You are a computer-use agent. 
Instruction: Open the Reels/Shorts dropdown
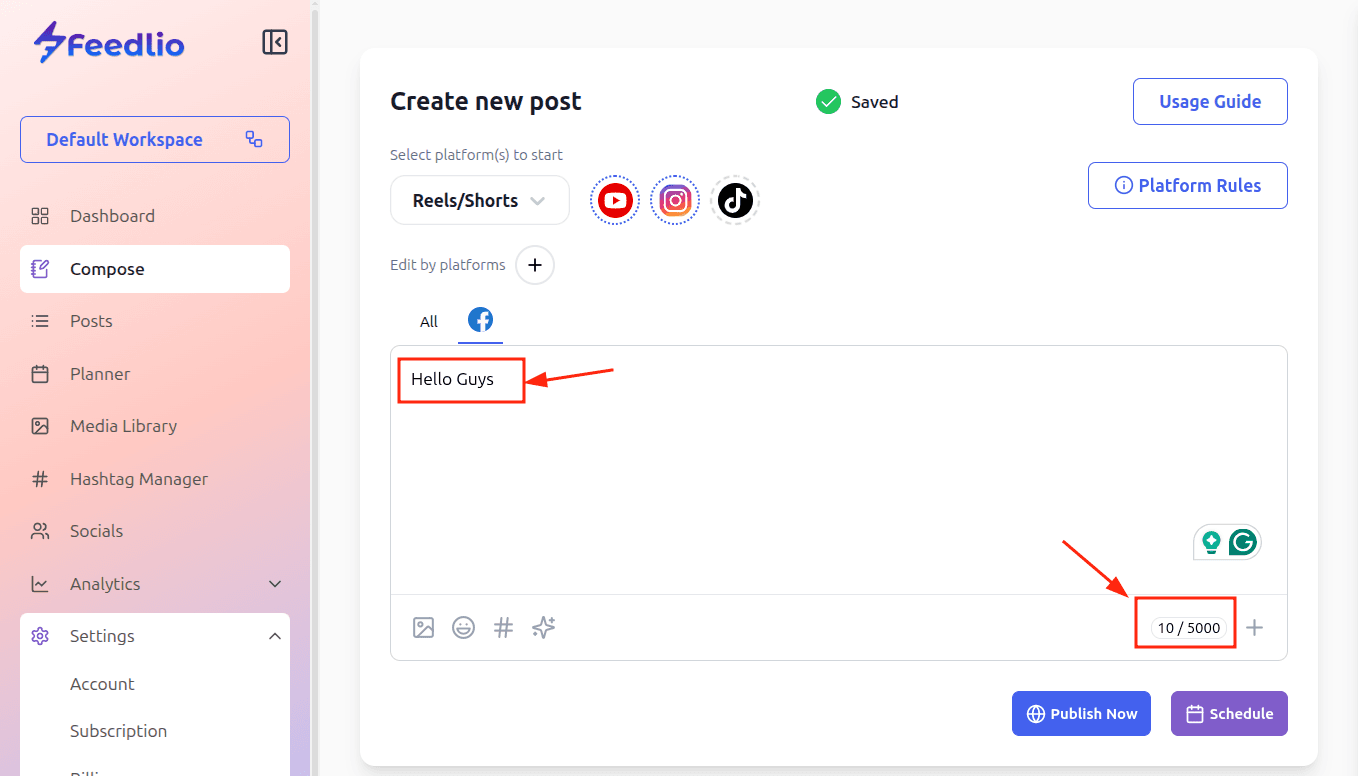pos(479,201)
